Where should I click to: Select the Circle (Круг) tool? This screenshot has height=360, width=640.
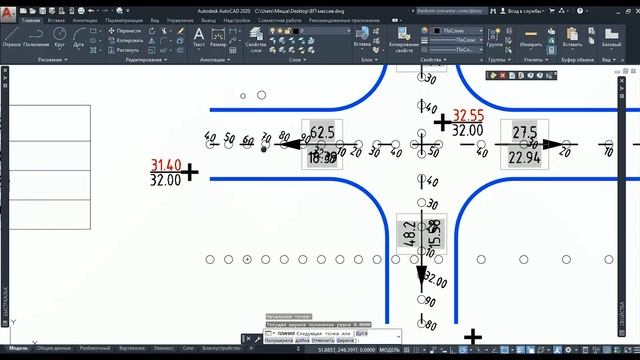(60, 37)
